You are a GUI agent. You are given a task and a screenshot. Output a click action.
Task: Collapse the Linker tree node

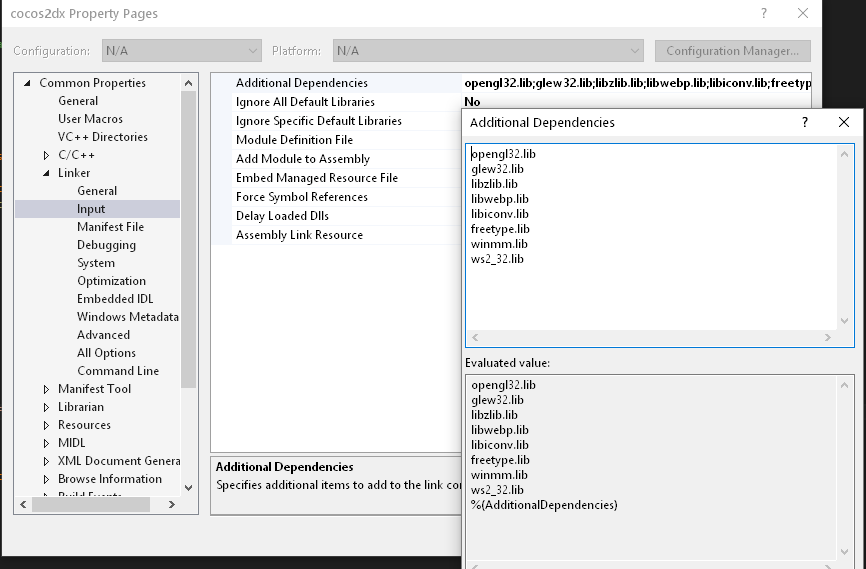pos(46,173)
